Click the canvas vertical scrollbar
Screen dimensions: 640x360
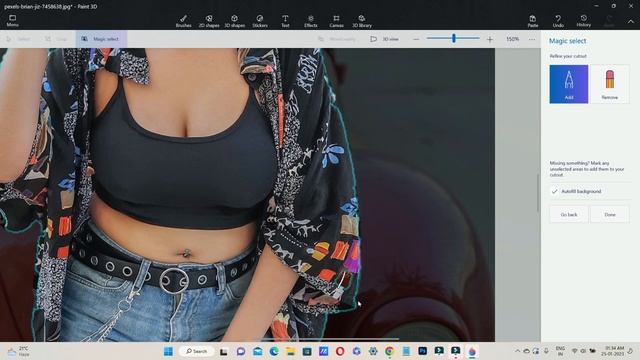538,193
